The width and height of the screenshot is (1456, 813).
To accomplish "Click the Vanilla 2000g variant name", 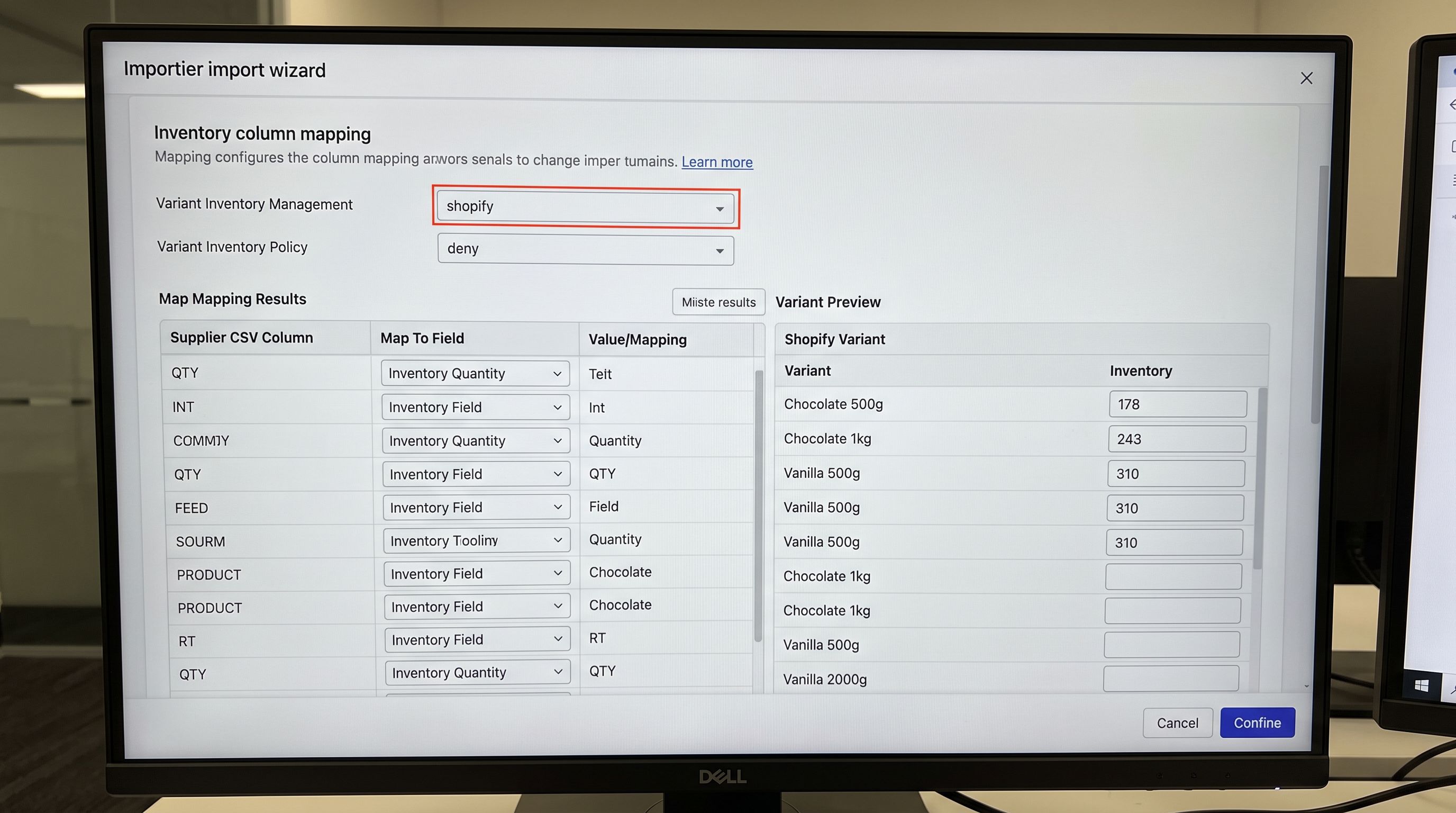I will [825, 680].
